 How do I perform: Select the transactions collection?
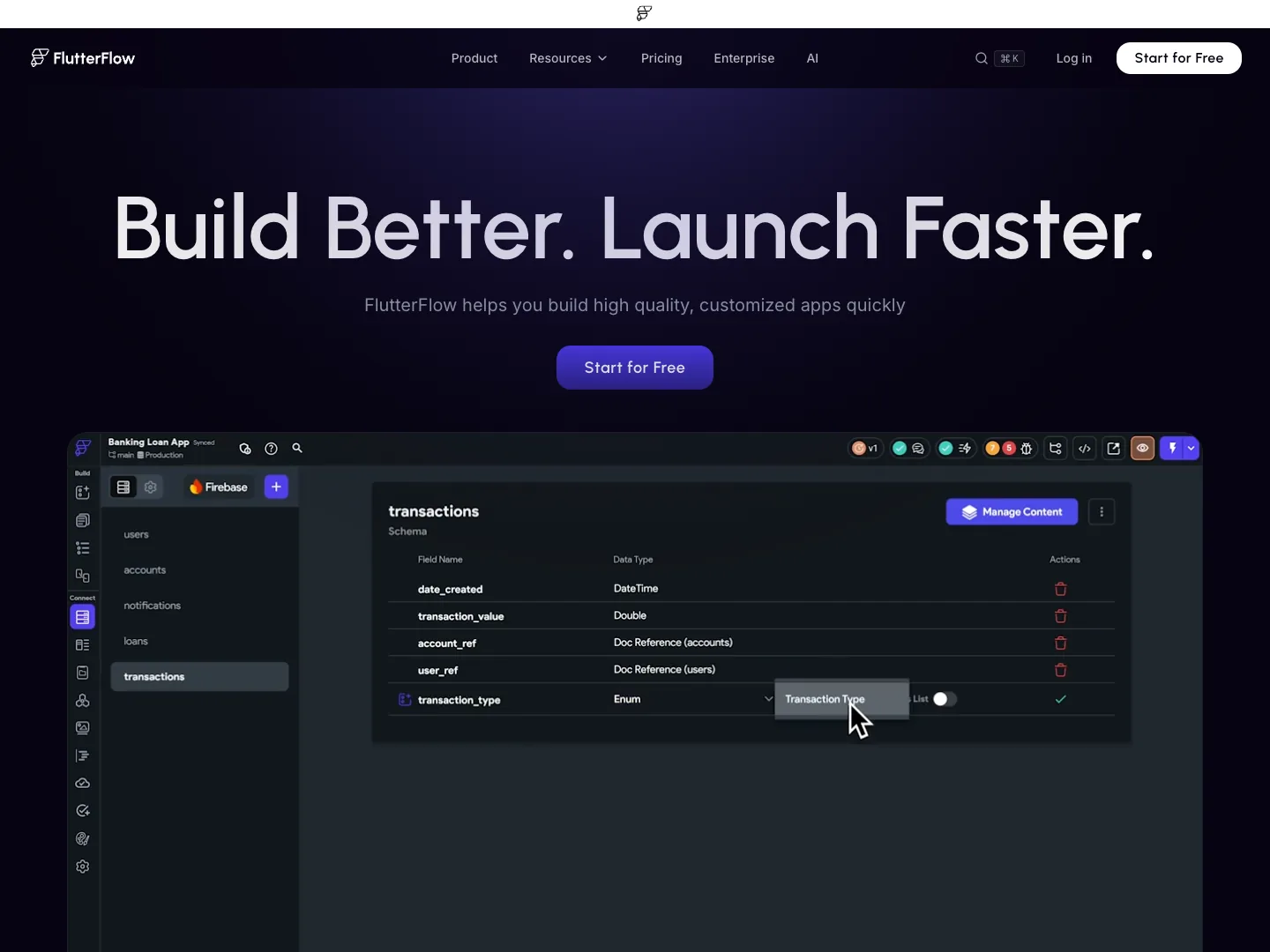tap(199, 677)
